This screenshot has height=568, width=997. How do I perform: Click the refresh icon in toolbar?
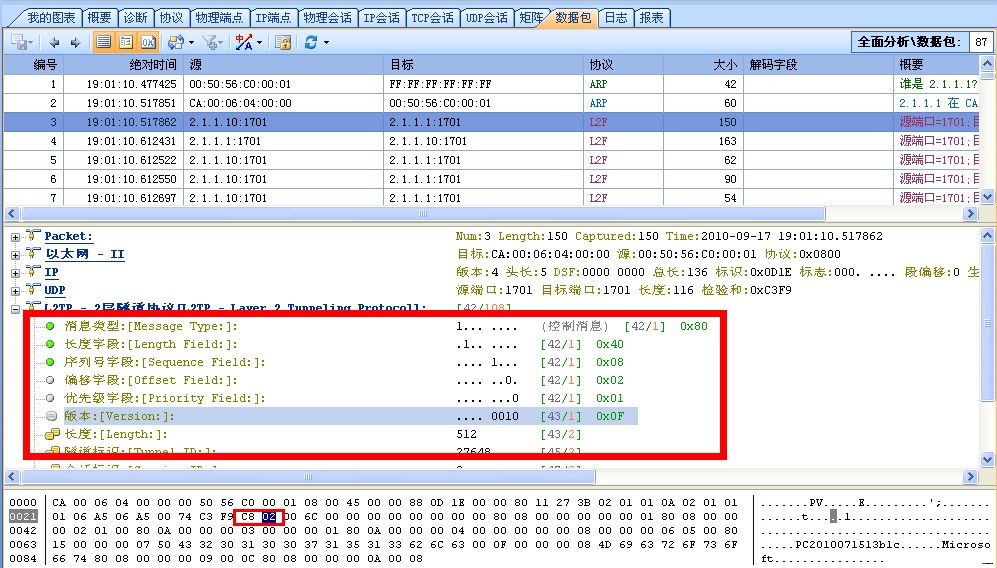311,42
